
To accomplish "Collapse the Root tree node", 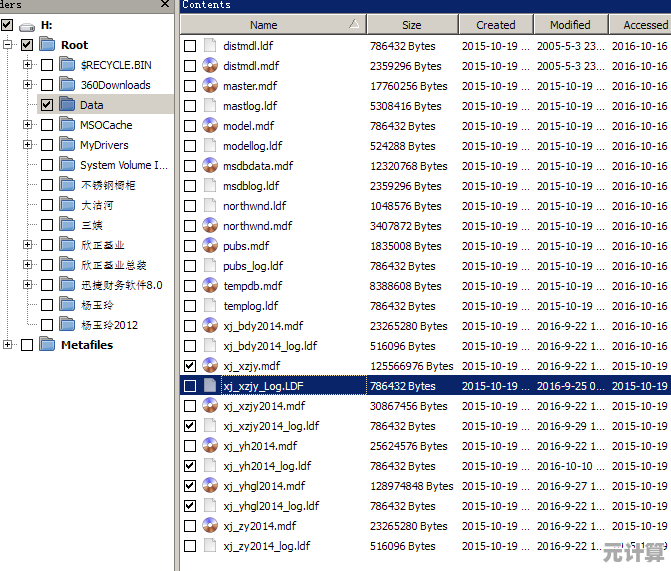I will pyautogui.click(x=8, y=45).
